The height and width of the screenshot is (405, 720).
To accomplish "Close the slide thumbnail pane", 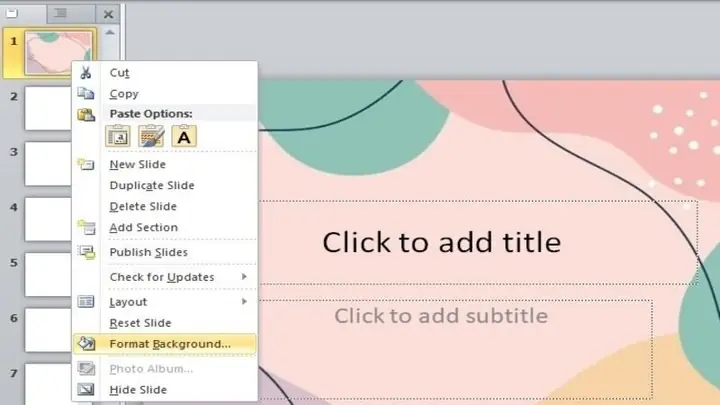I will click(108, 15).
